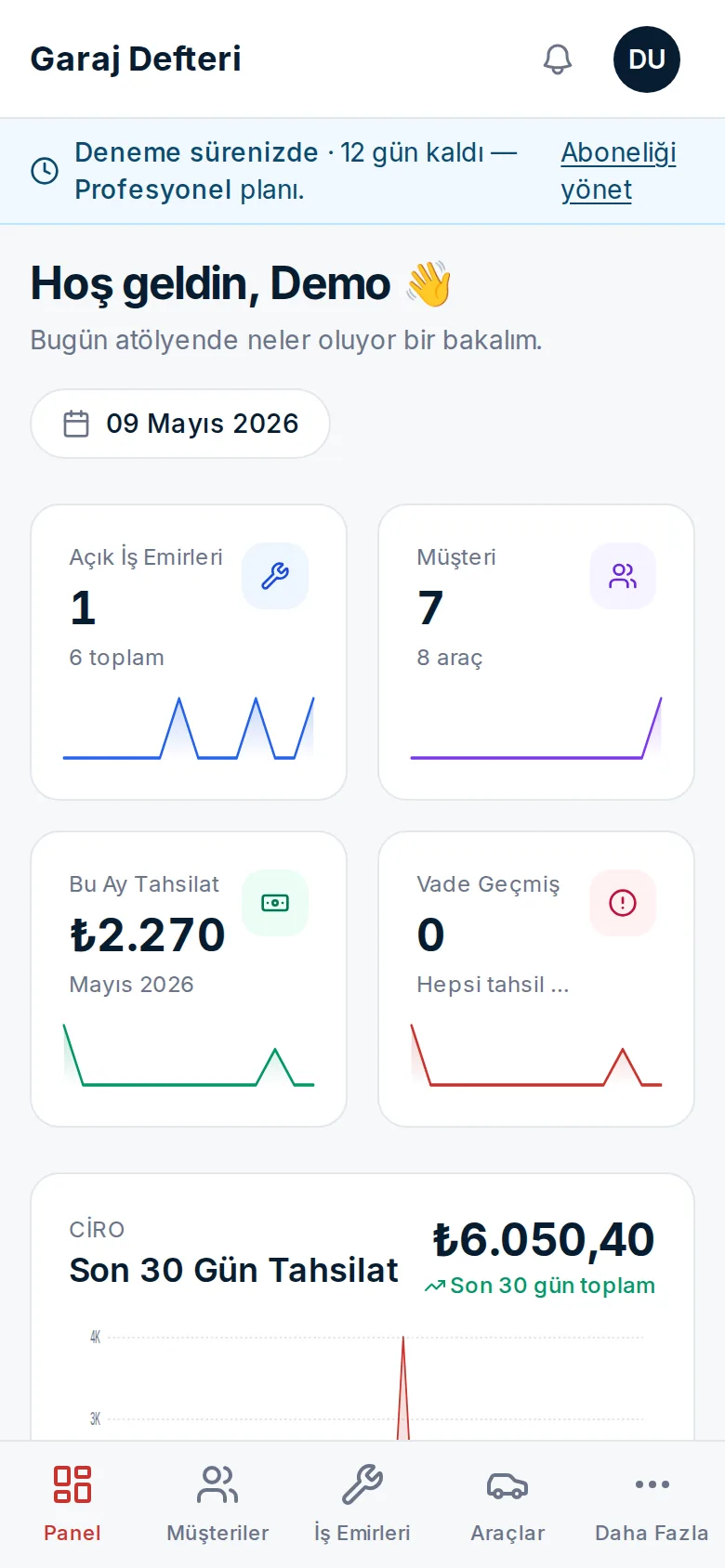Open the Açık İş Emirleri card
This screenshot has height=1568, width=725.
[189, 652]
